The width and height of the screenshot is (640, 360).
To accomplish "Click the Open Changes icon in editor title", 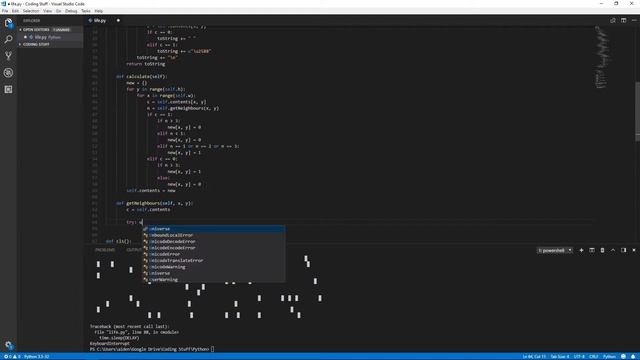I will coord(613,20).
